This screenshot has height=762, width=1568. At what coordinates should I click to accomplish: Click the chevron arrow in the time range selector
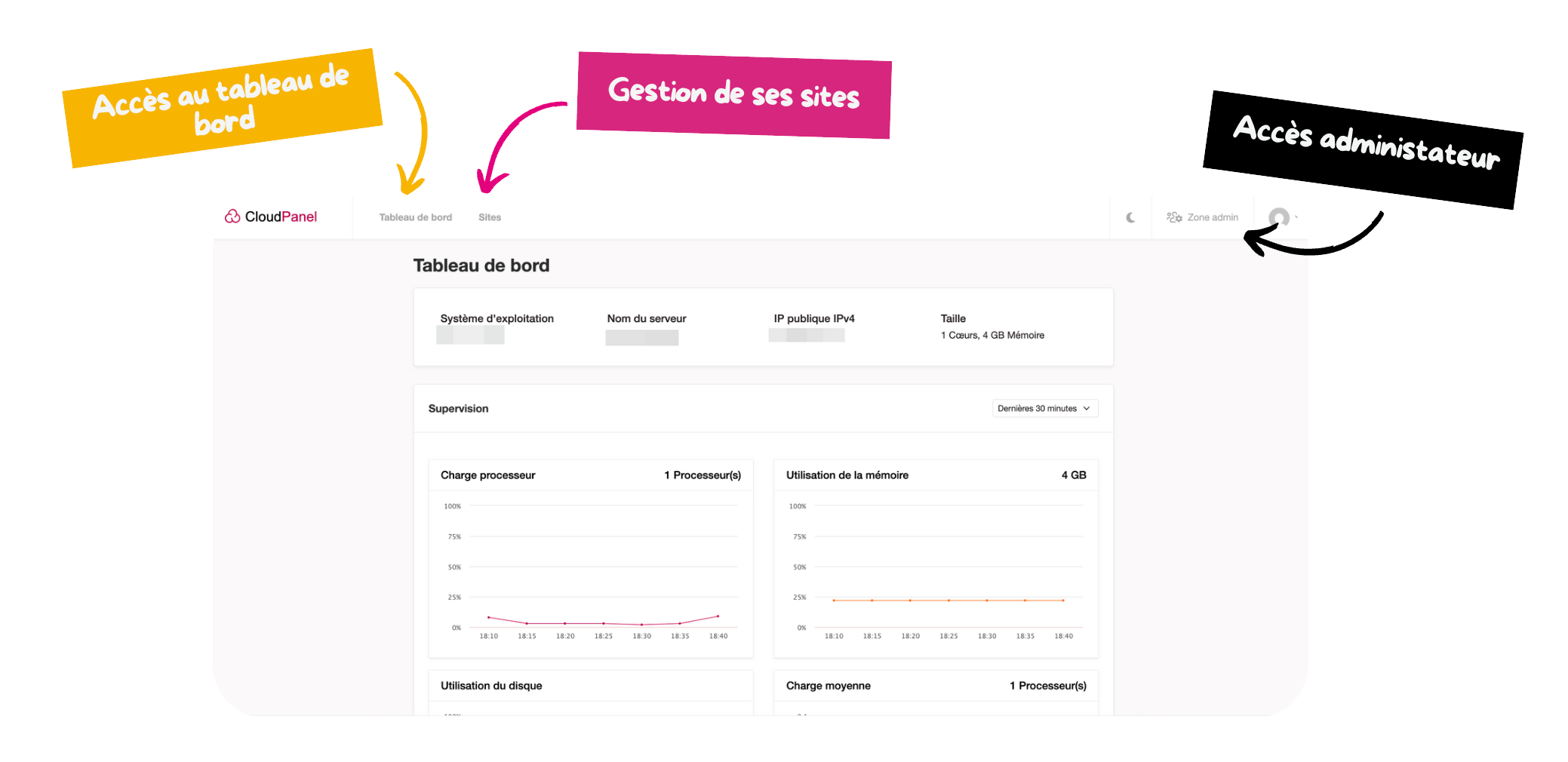coord(1087,408)
